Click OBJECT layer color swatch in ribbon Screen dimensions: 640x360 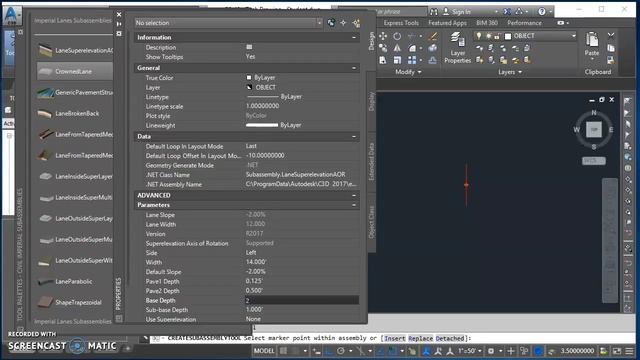[508, 36]
